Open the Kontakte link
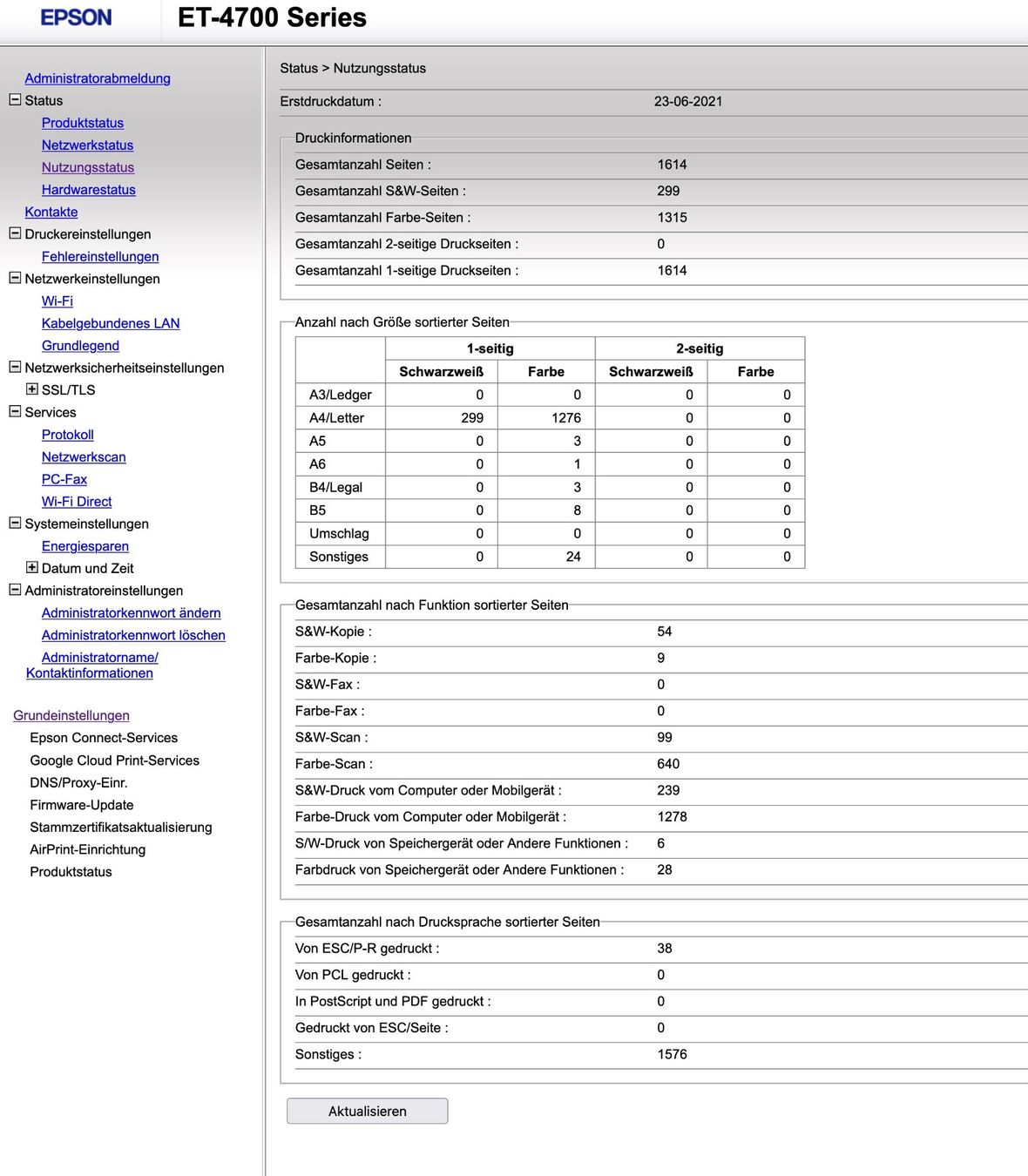This screenshot has width=1028, height=1176. click(x=51, y=212)
